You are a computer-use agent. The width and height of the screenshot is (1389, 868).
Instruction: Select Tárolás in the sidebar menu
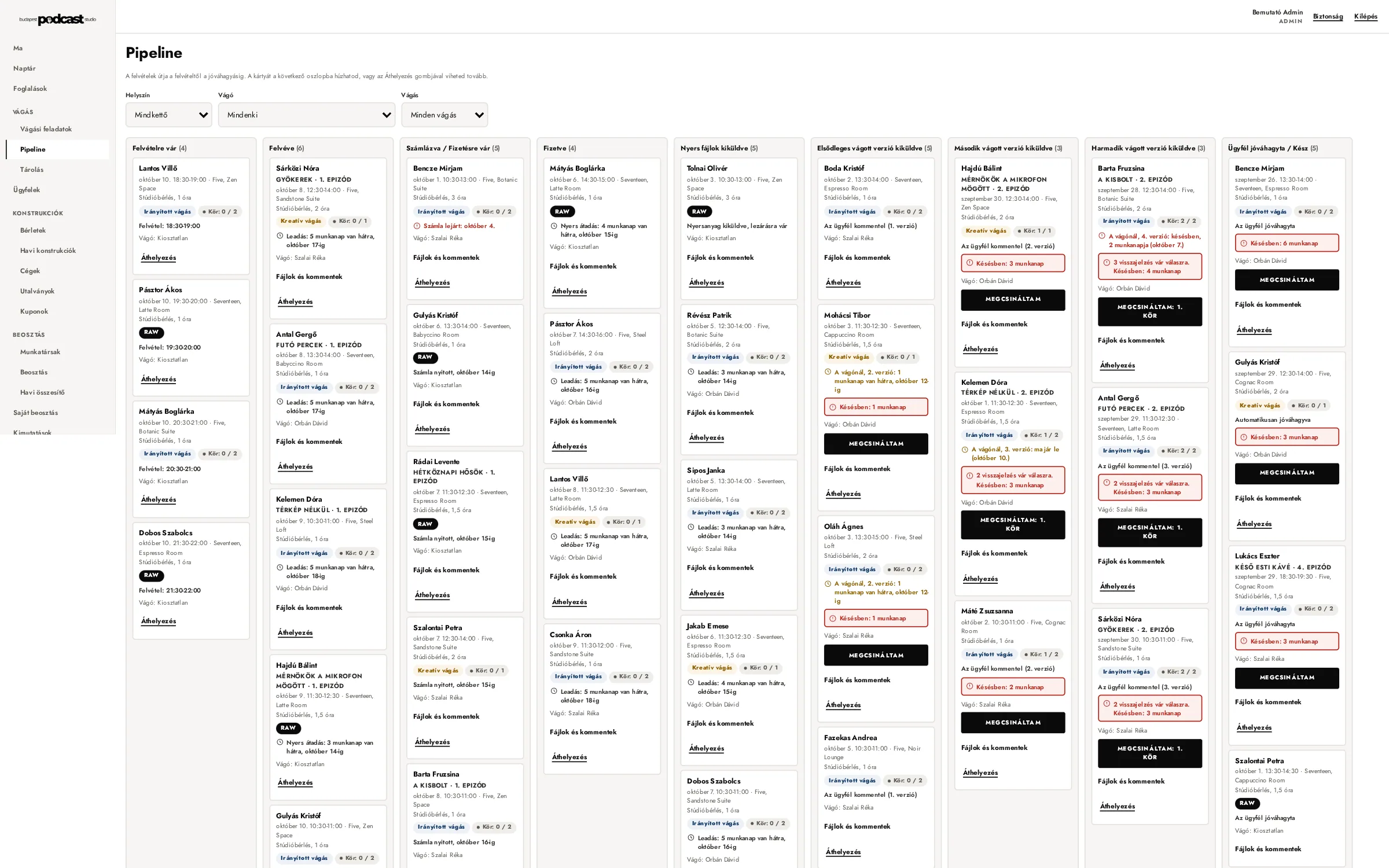[x=32, y=170]
